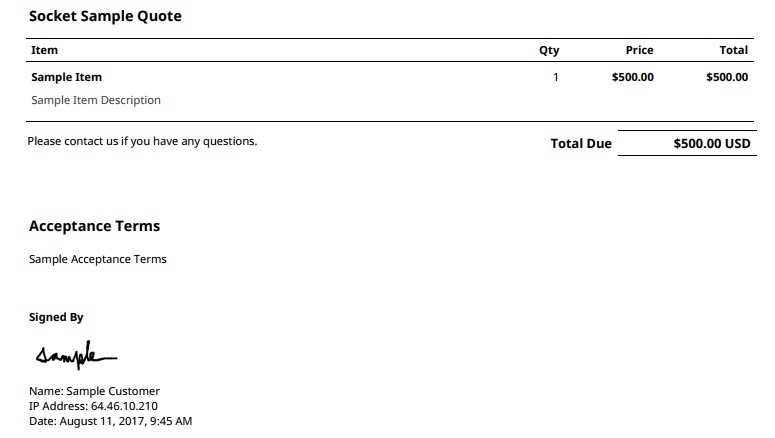Click the Price column header
This screenshot has width=775, height=438.
[640, 50]
